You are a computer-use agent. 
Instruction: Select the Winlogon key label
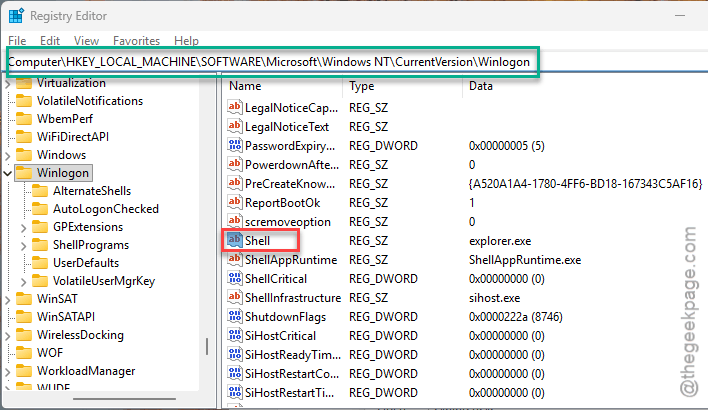tap(63, 173)
